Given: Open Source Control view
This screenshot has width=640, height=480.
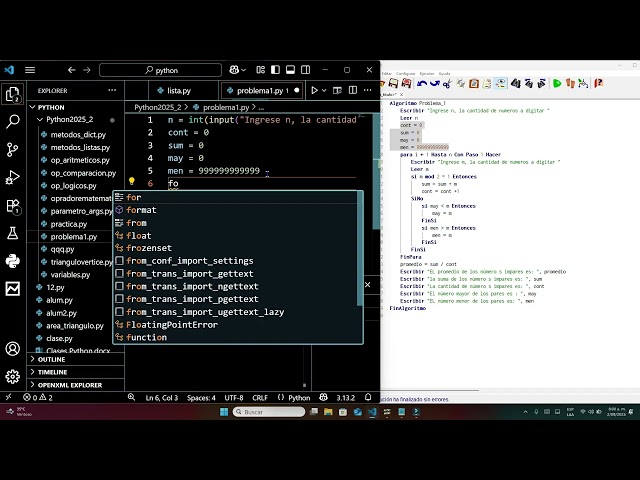Looking at the screenshot, I should pos(13,149).
